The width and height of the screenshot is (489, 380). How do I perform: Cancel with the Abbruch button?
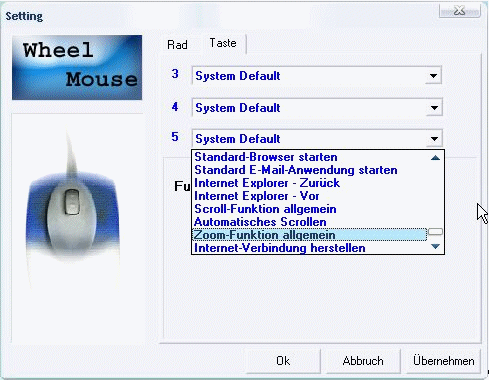click(x=363, y=361)
